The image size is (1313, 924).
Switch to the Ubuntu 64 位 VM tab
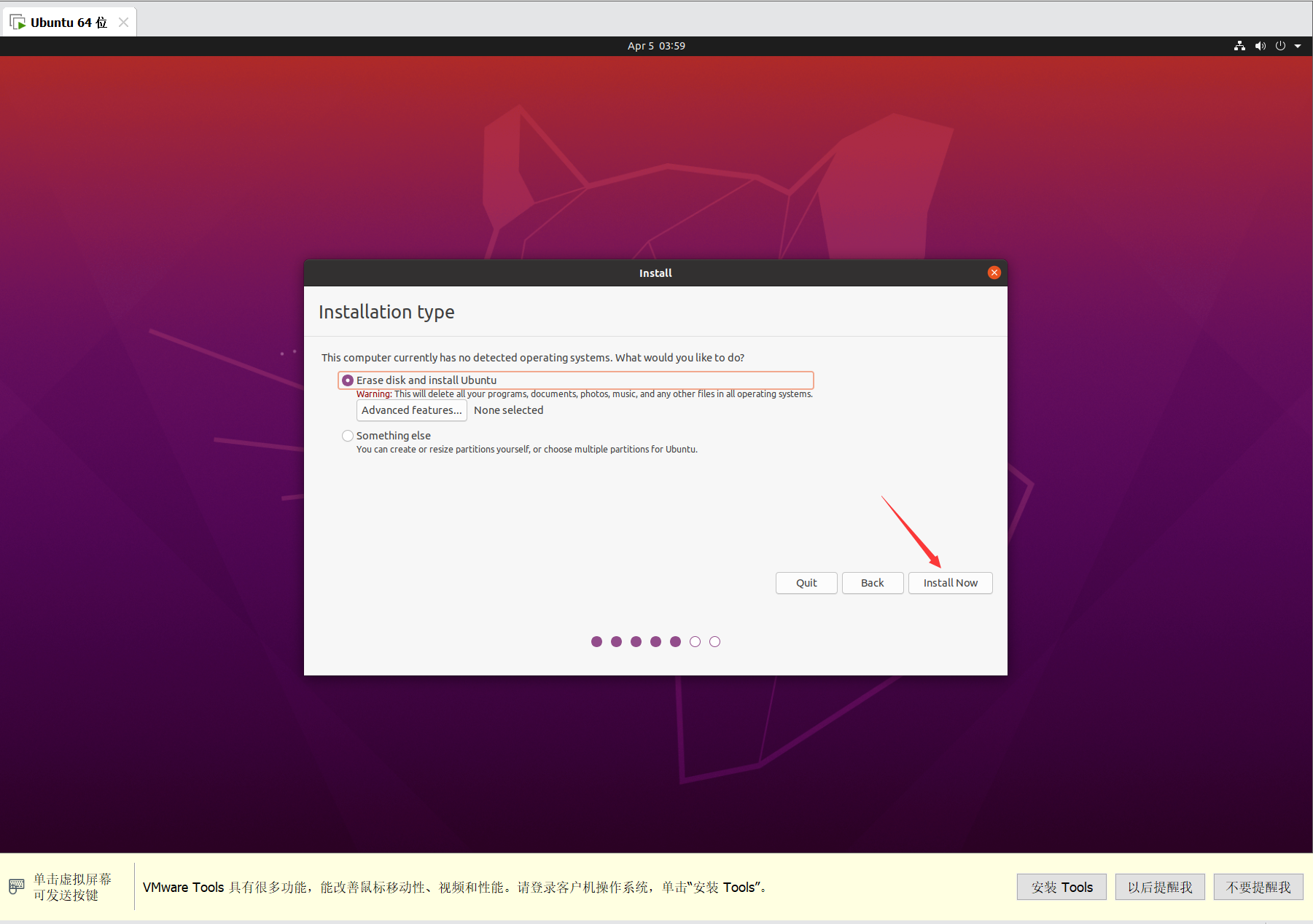coord(69,23)
